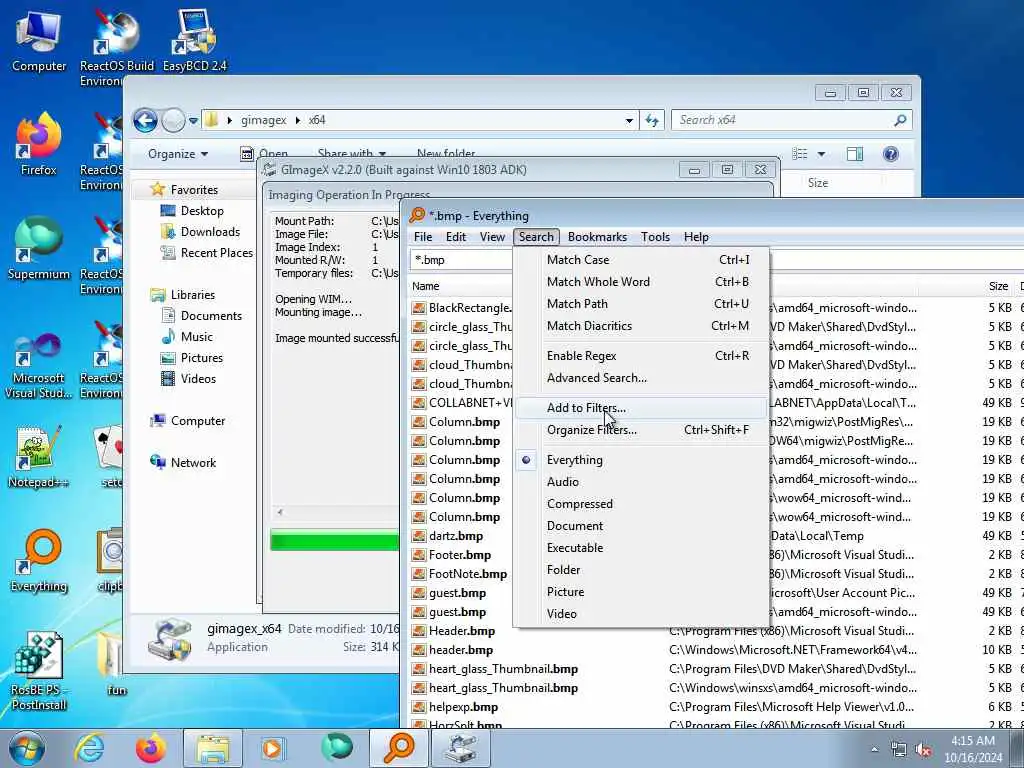This screenshot has height=768, width=1024.
Task: Click the Size column header in Everything
Action: (997, 286)
